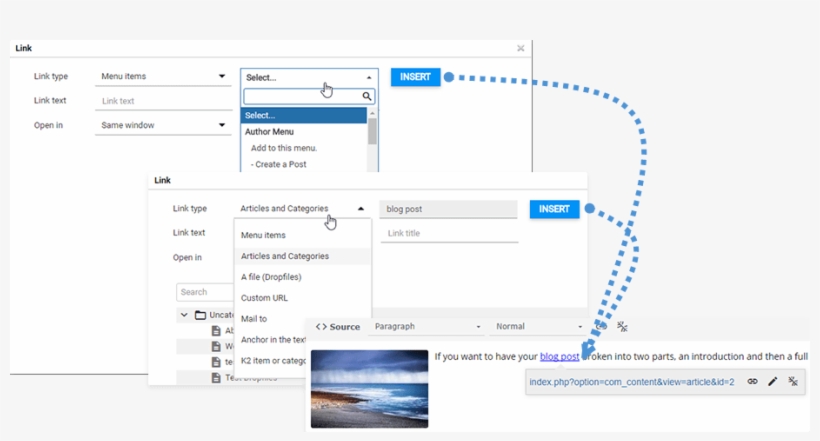Switch editor to Source view

[338, 326]
